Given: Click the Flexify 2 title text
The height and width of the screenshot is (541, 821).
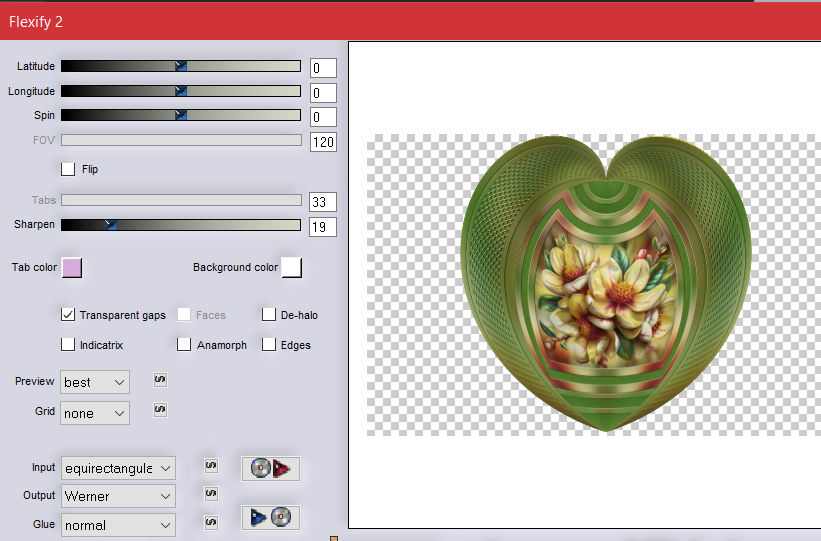Looking at the screenshot, I should tap(36, 22).
